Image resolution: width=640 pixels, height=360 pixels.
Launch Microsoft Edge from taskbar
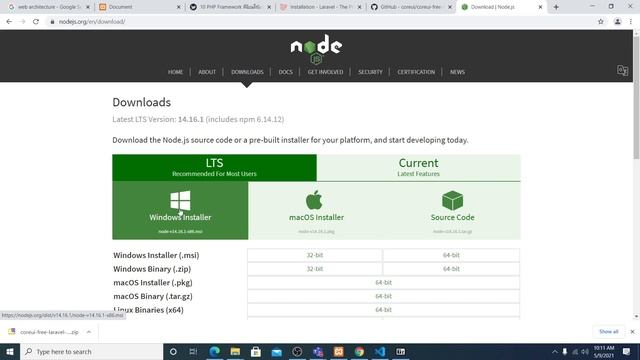214,351
